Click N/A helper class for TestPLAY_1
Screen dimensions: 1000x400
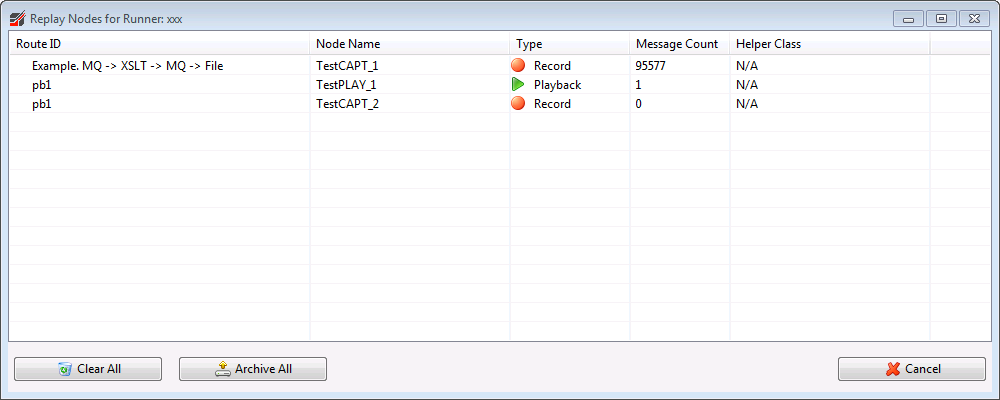pos(747,85)
